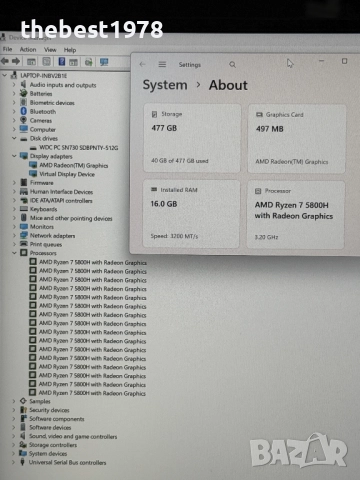
Task: Select the Biometric devices icon
Action: pos(24,102)
